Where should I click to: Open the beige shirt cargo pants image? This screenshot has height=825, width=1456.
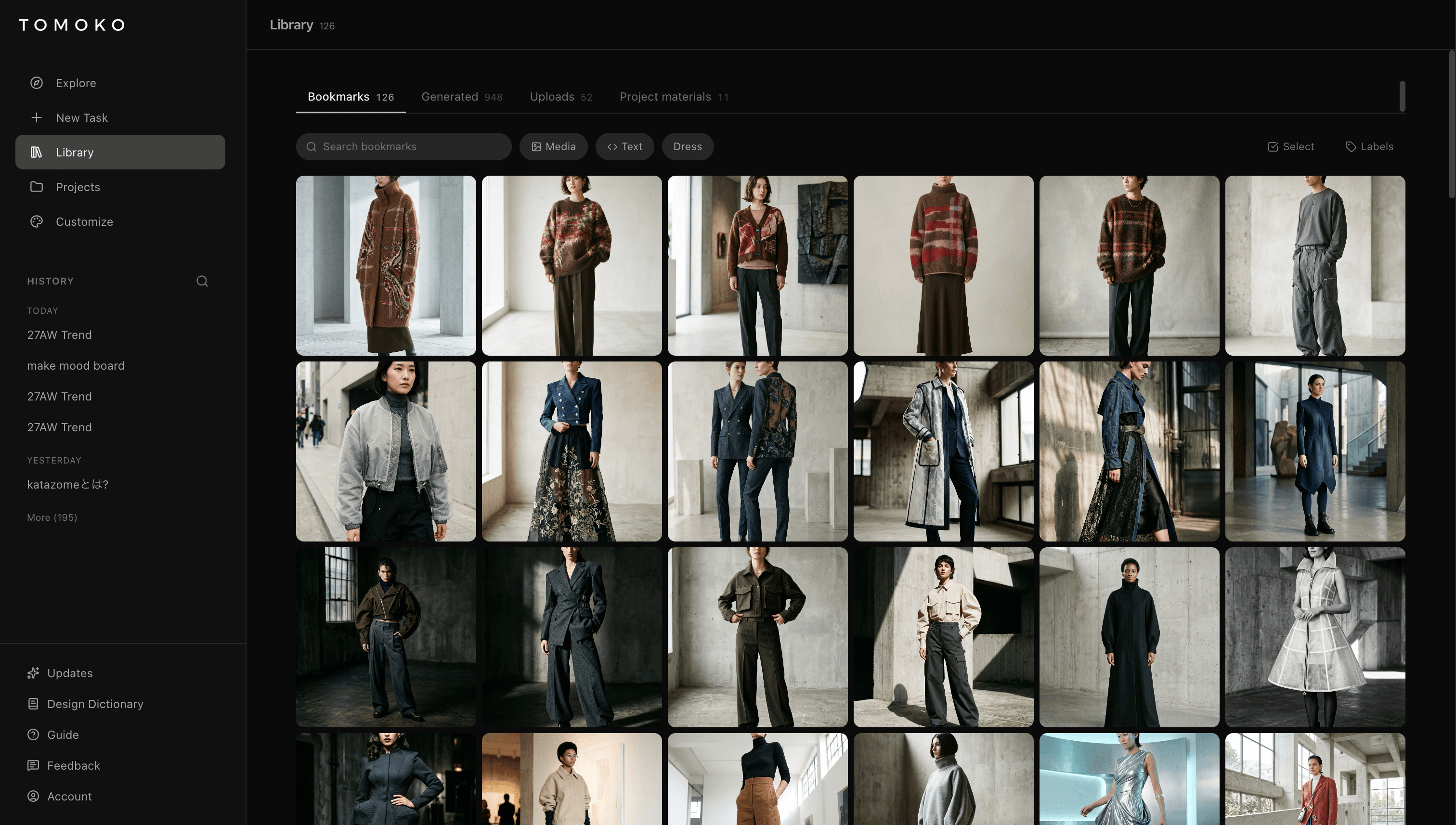pos(943,637)
